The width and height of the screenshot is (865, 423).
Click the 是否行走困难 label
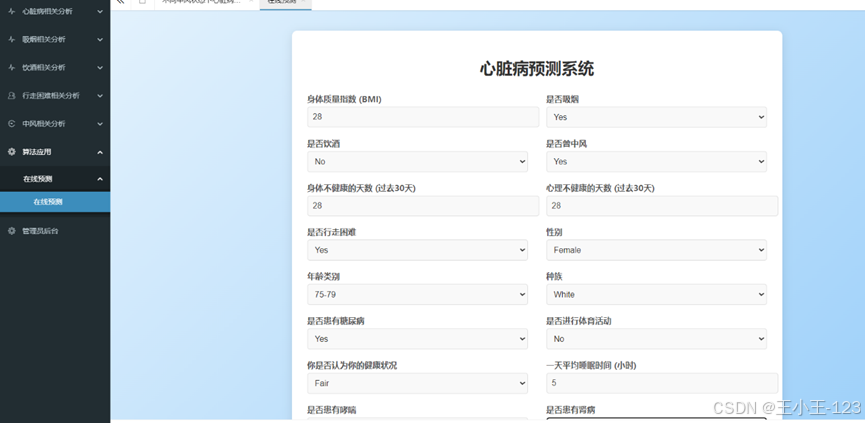332,233
